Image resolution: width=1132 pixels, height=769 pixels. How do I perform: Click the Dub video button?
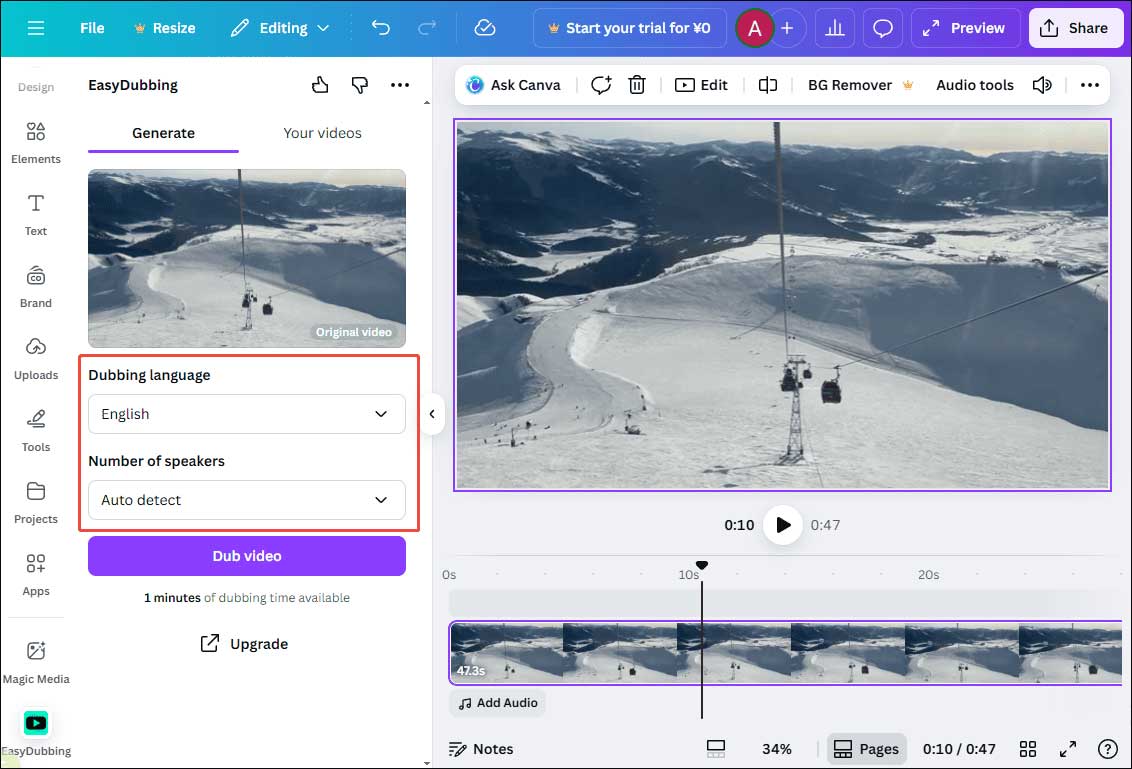pos(246,556)
